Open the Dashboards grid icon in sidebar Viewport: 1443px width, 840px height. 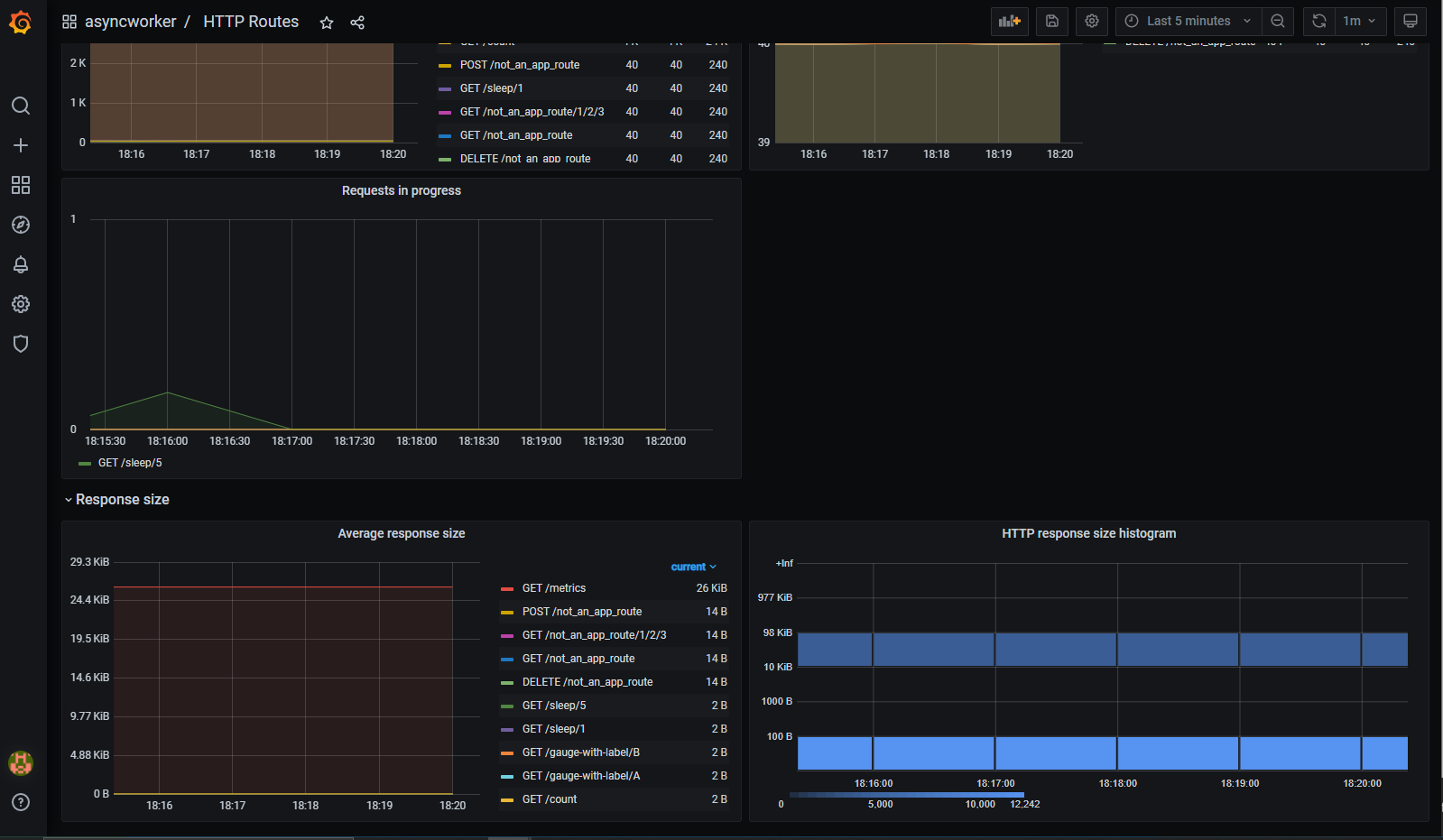[x=21, y=185]
